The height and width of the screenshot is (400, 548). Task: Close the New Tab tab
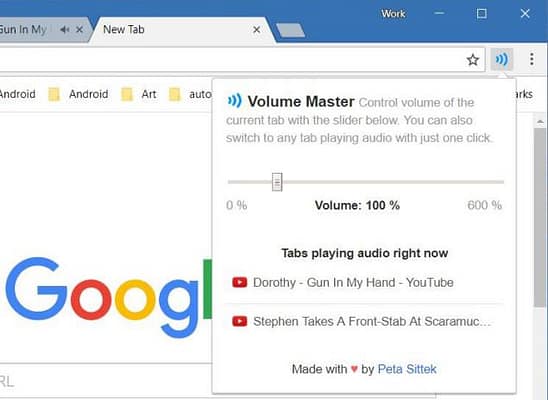(x=257, y=30)
